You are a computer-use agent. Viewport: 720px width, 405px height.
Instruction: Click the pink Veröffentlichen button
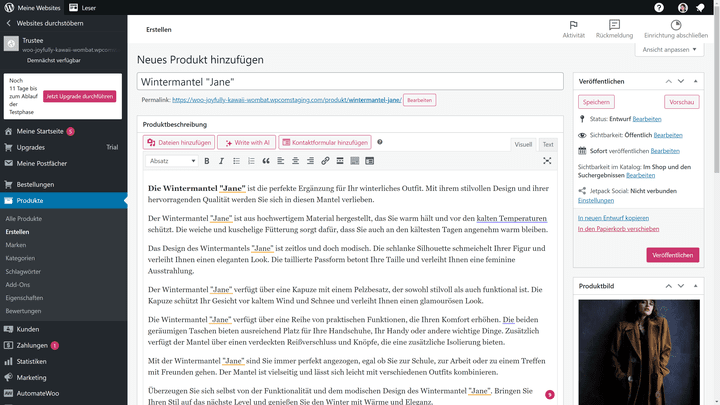(x=673, y=255)
